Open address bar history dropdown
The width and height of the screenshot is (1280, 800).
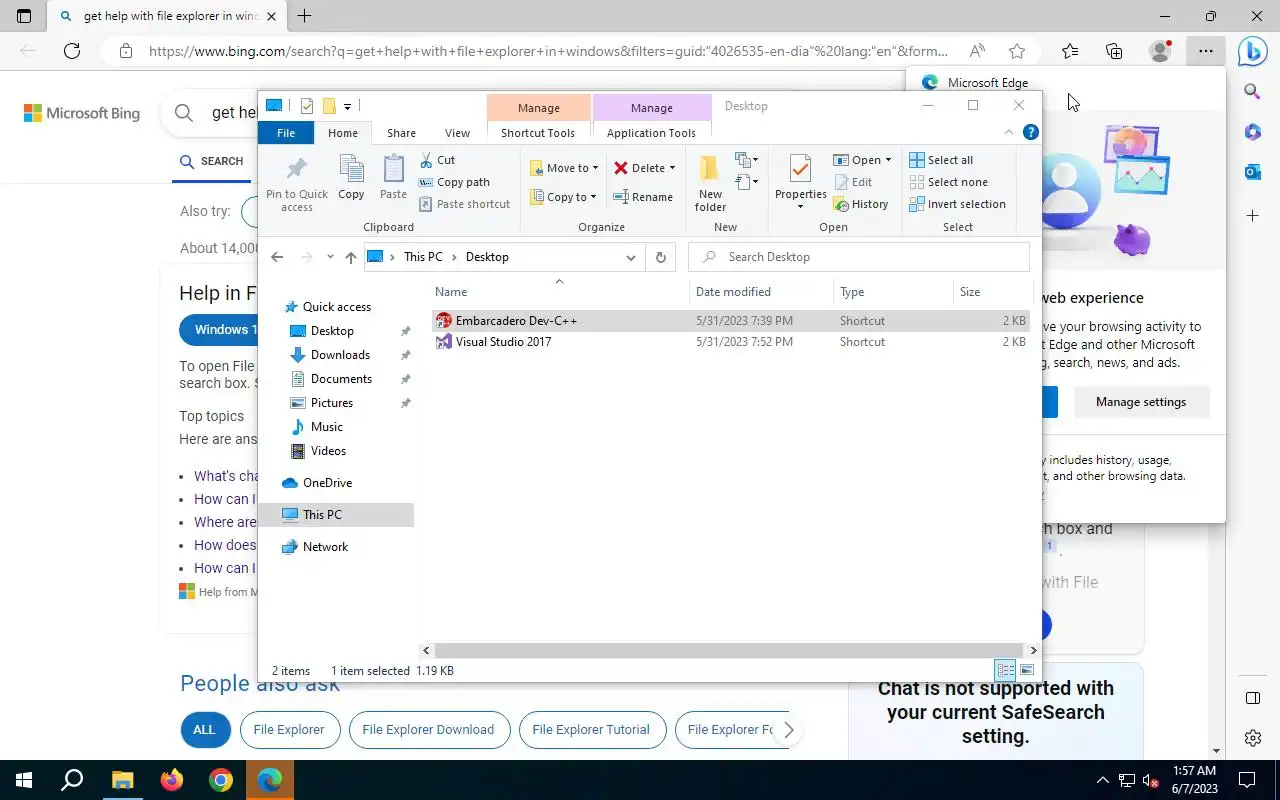point(630,257)
